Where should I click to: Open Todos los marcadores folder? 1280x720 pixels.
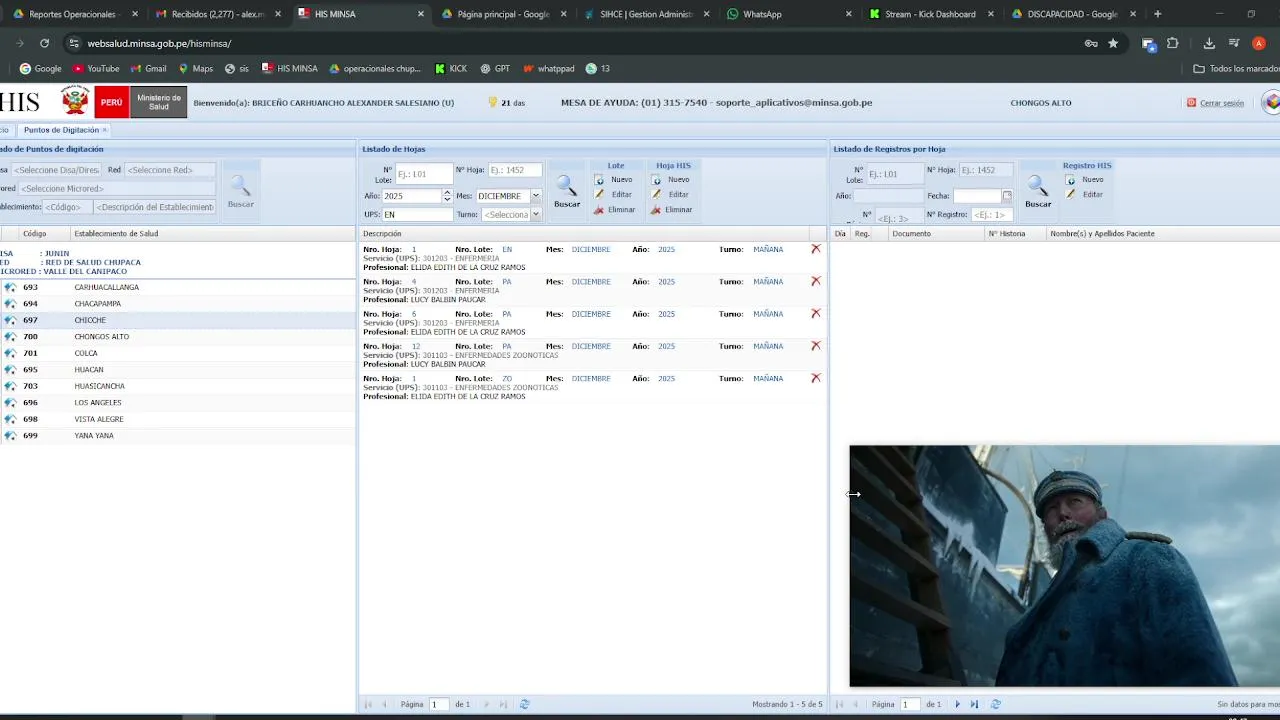(x=1236, y=69)
